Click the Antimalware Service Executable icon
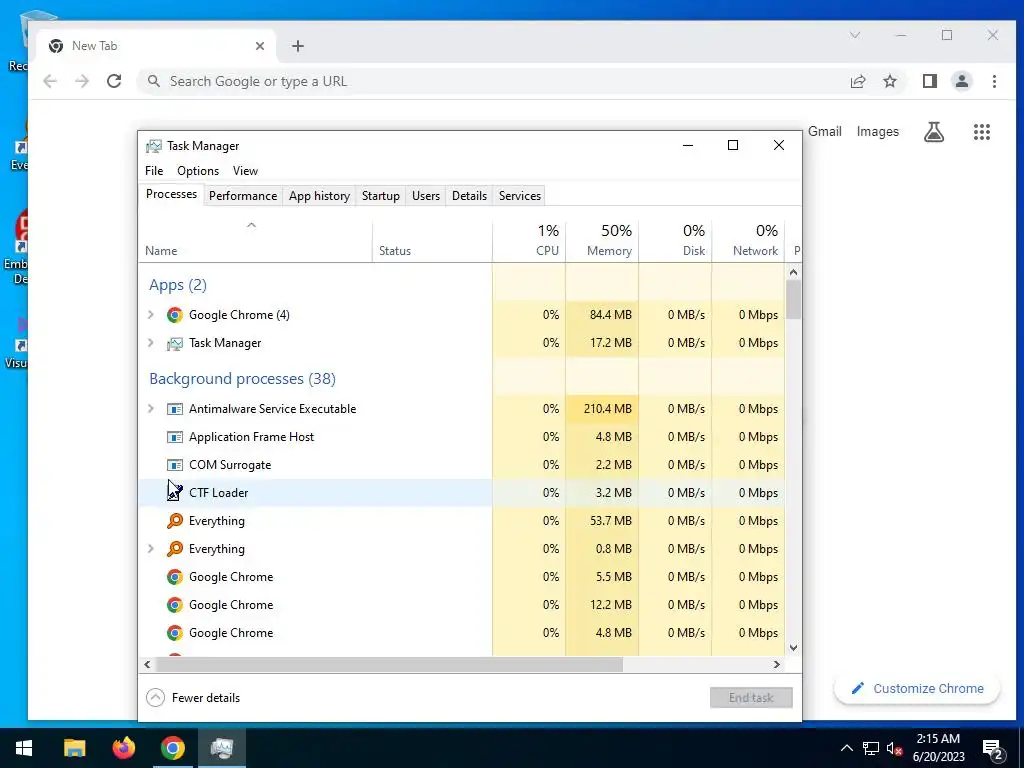This screenshot has height=768, width=1024. point(174,409)
